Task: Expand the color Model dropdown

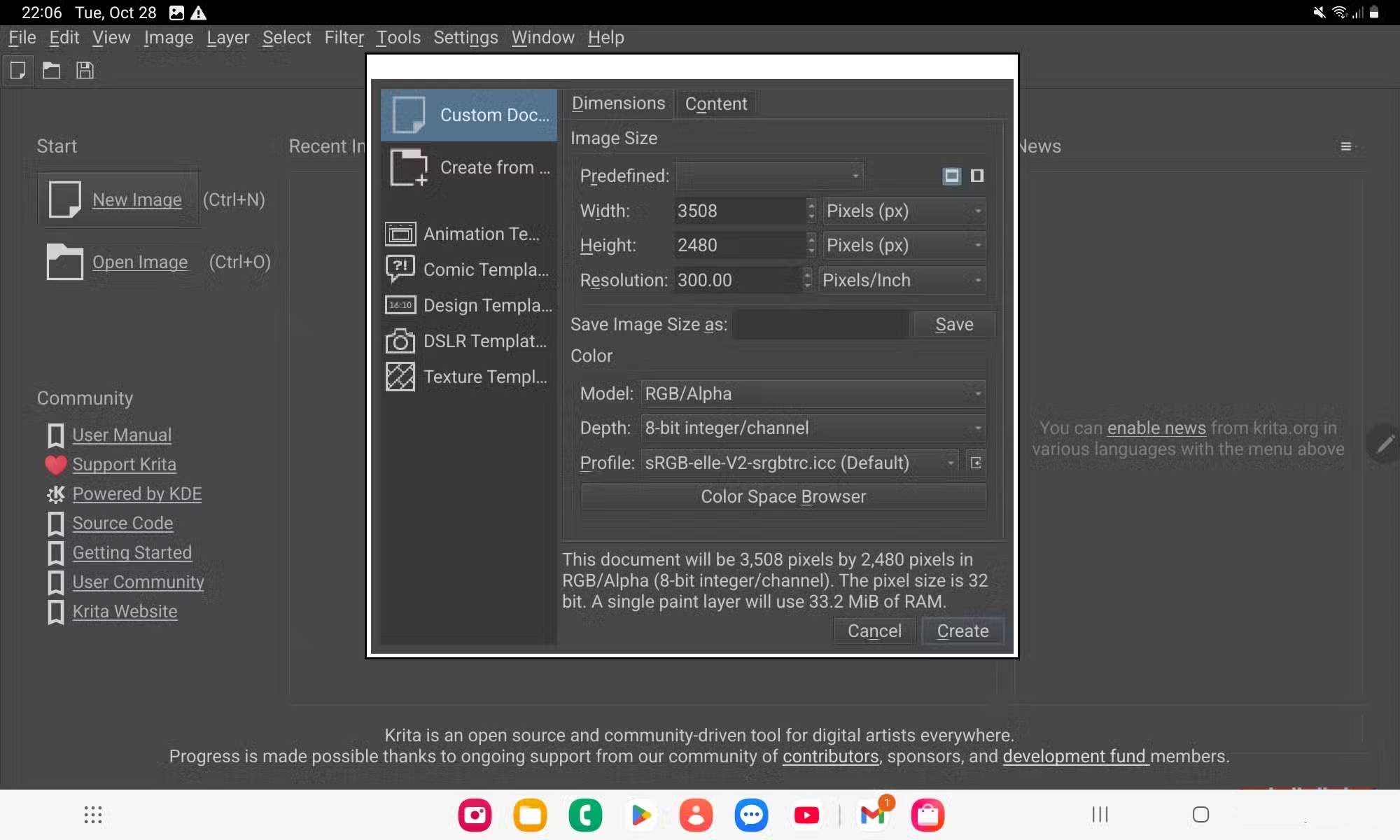Action: click(x=813, y=393)
